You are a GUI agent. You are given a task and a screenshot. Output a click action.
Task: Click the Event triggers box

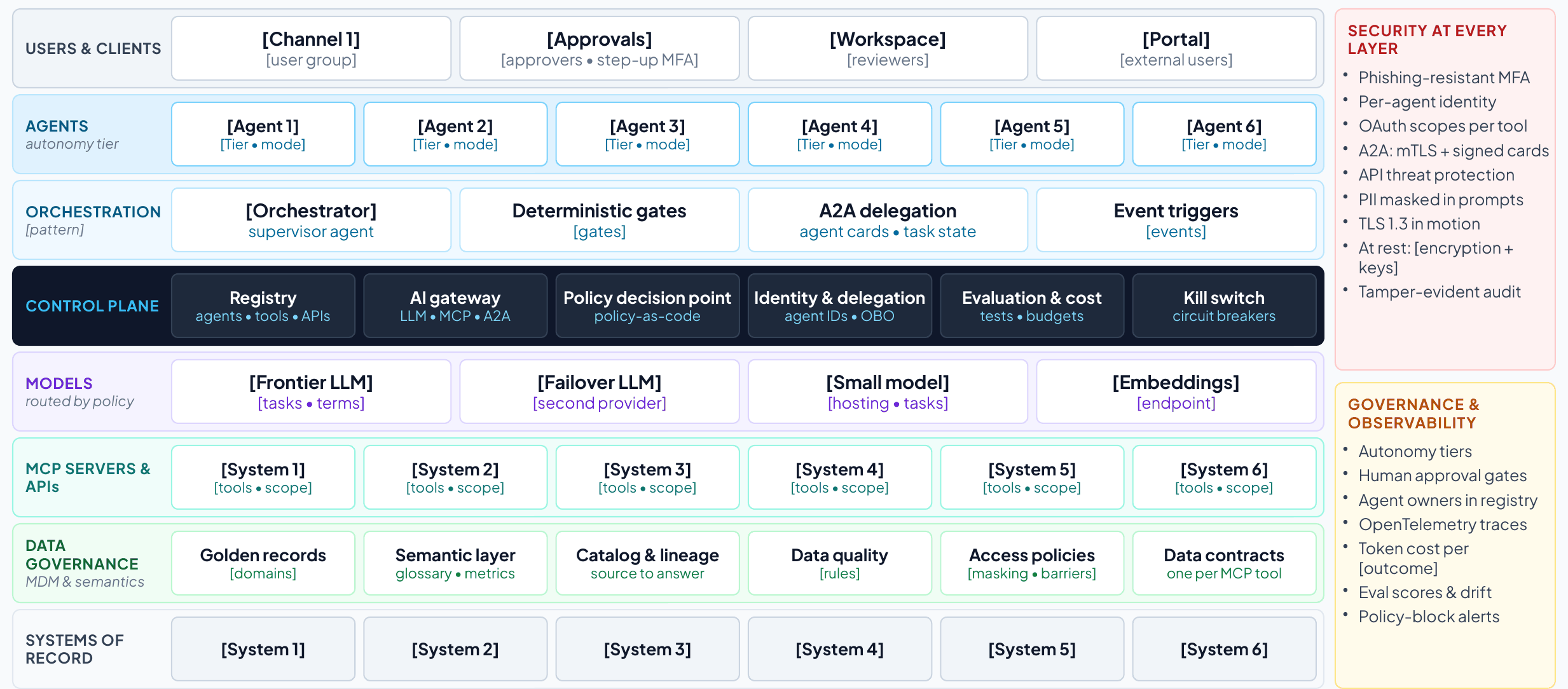pyautogui.click(x=1176, y=220)
